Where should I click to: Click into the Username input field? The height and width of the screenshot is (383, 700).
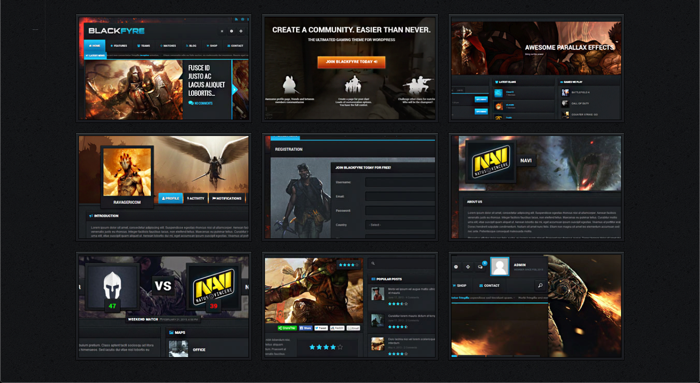400,182
